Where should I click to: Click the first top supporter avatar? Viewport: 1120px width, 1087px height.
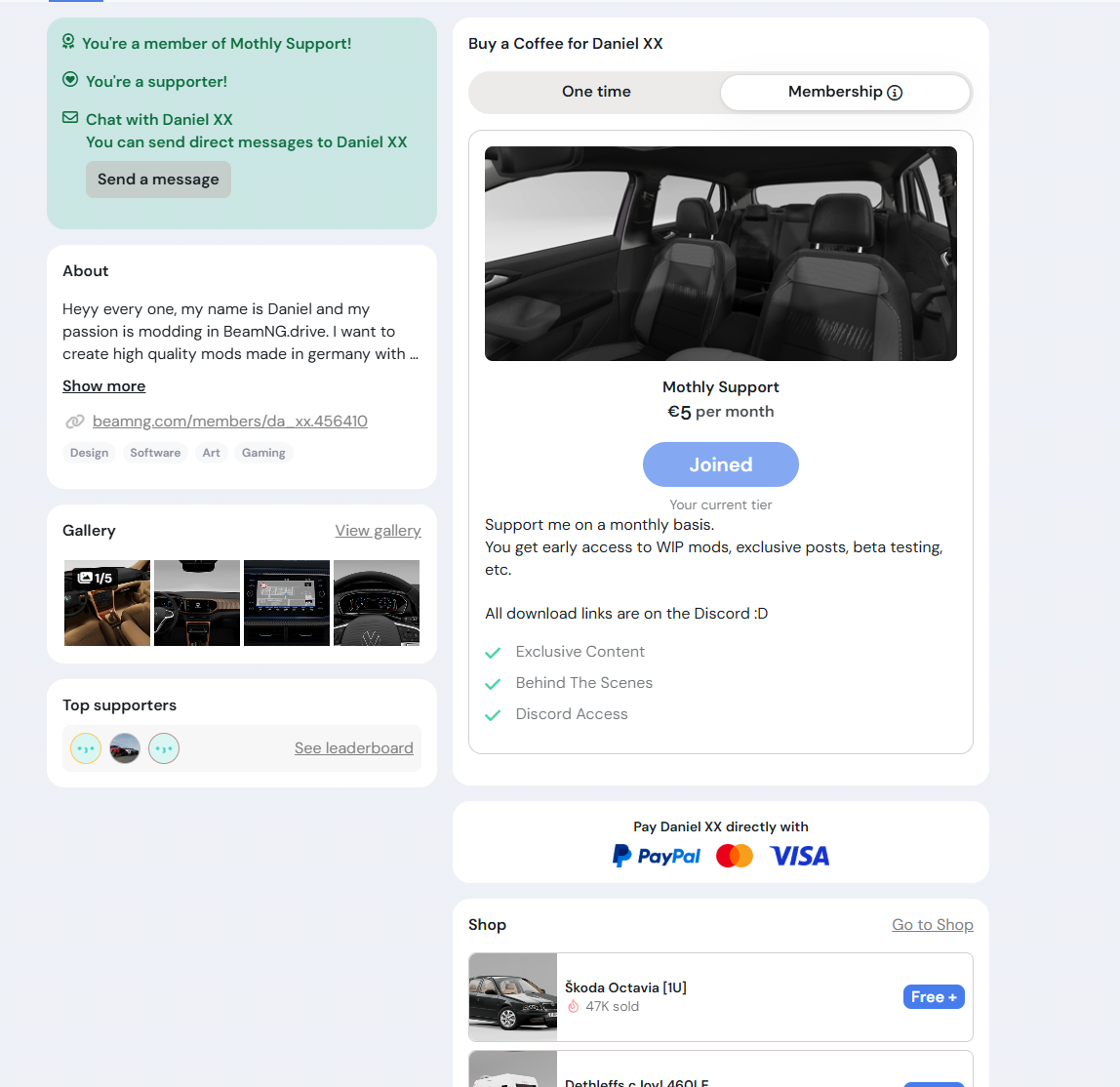pos(86,748)
